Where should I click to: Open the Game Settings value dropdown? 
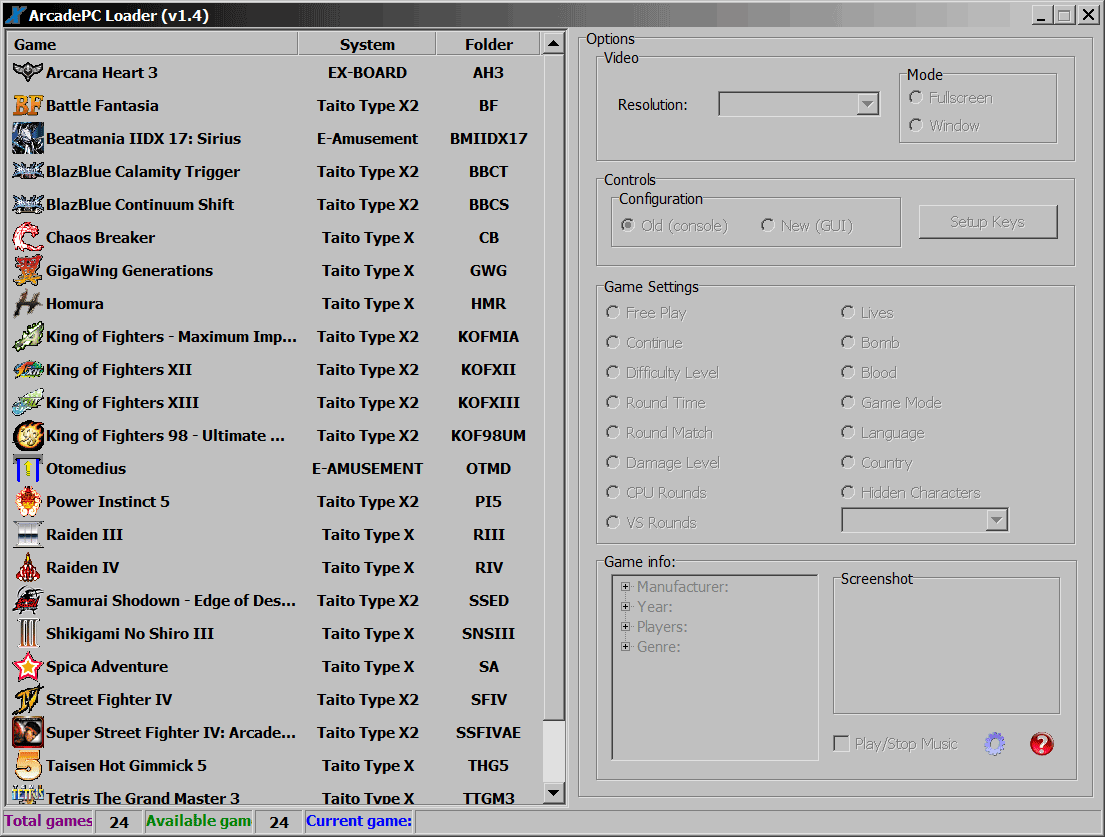pyautogui.click(x=996, y=520)
